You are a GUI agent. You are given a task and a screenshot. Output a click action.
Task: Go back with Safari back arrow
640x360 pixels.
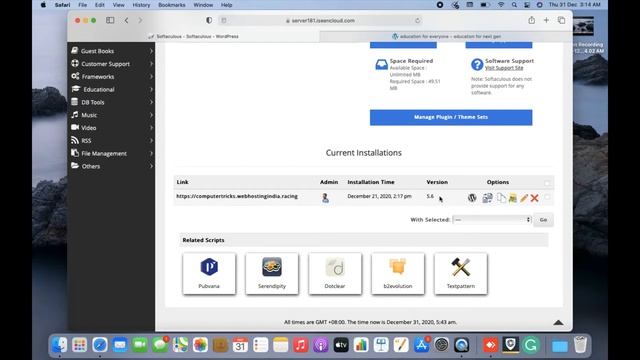pyautogui.click(x=127, y=20)
